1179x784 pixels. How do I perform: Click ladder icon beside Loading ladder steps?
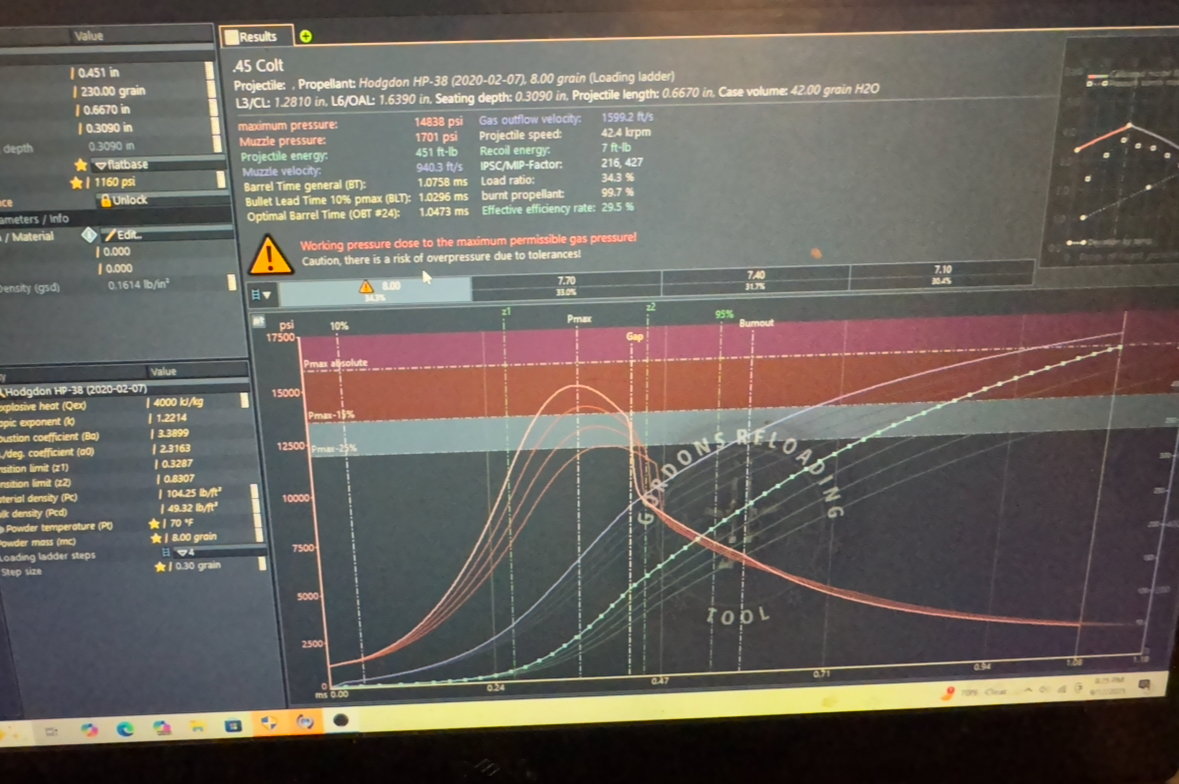167,552
